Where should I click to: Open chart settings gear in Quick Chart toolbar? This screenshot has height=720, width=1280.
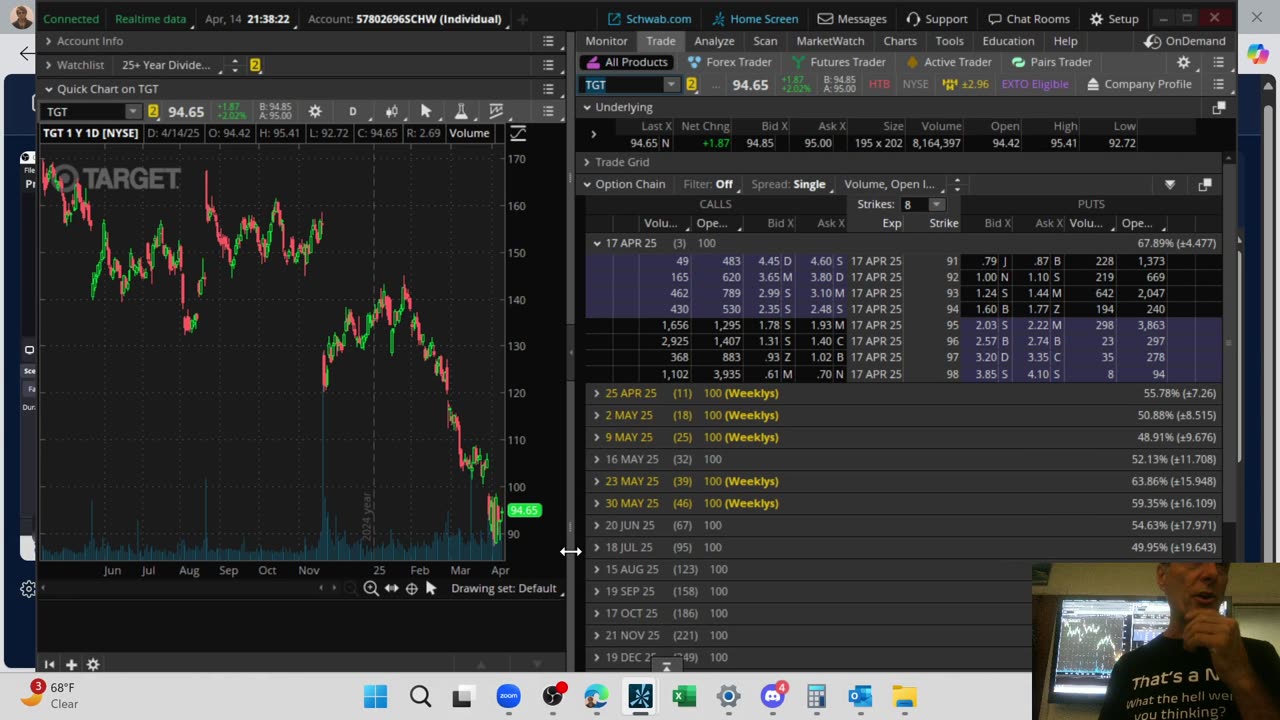pos(315,111)
